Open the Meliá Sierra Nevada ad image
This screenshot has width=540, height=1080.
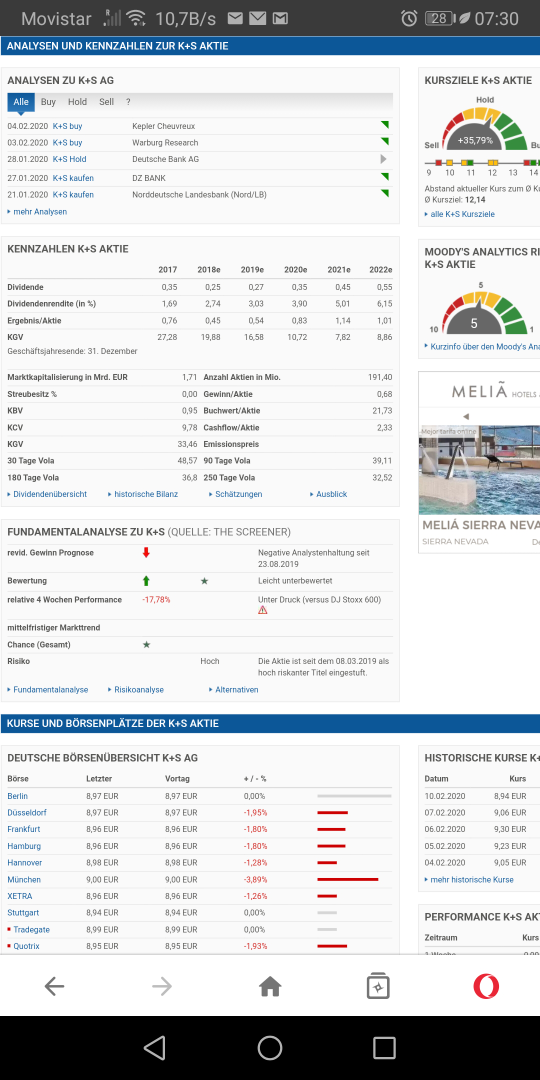[479, 470]
